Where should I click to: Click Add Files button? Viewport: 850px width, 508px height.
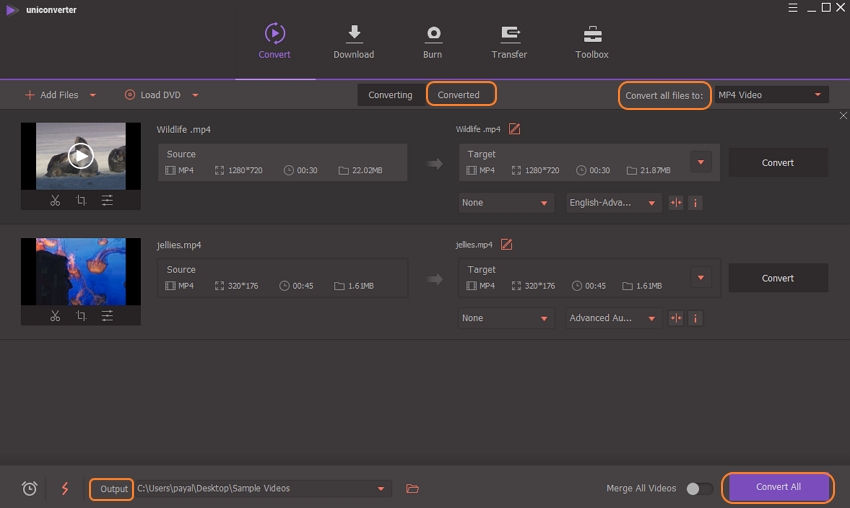point(59,95)
